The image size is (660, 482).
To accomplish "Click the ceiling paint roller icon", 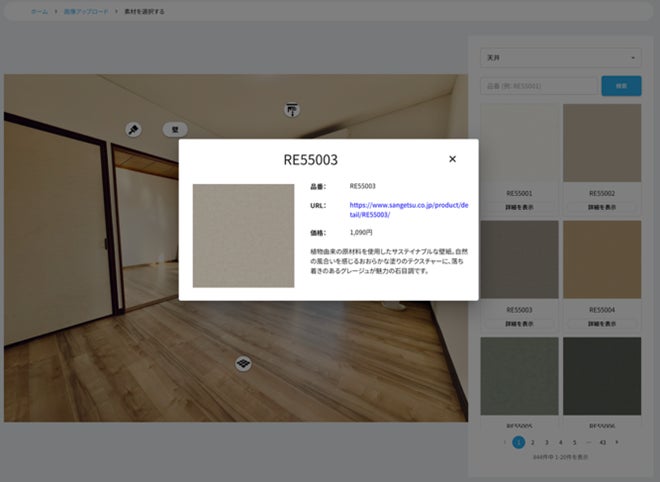I will click(x=292, y=110).
